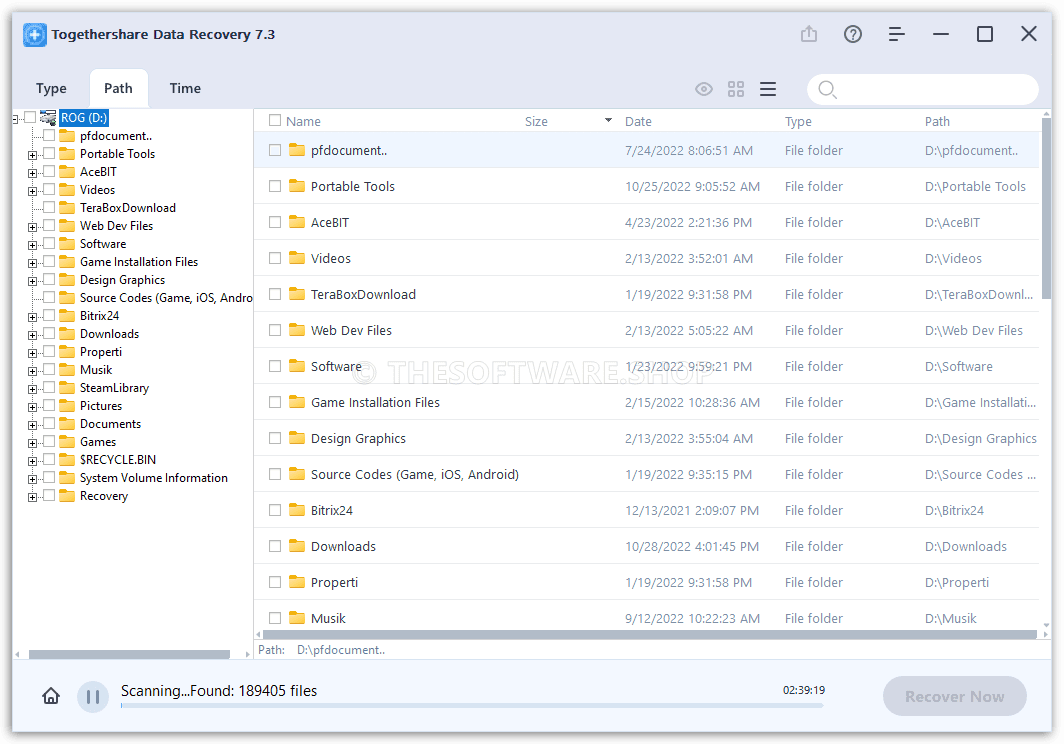
Task: Sort by the Type column header
Action: pos(798,121)
